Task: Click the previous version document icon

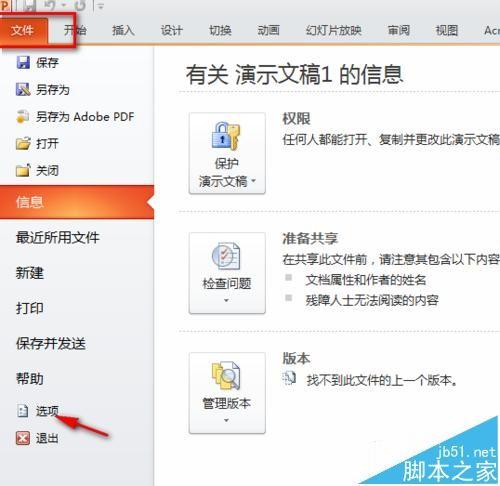Action: [x=289, y=378]
